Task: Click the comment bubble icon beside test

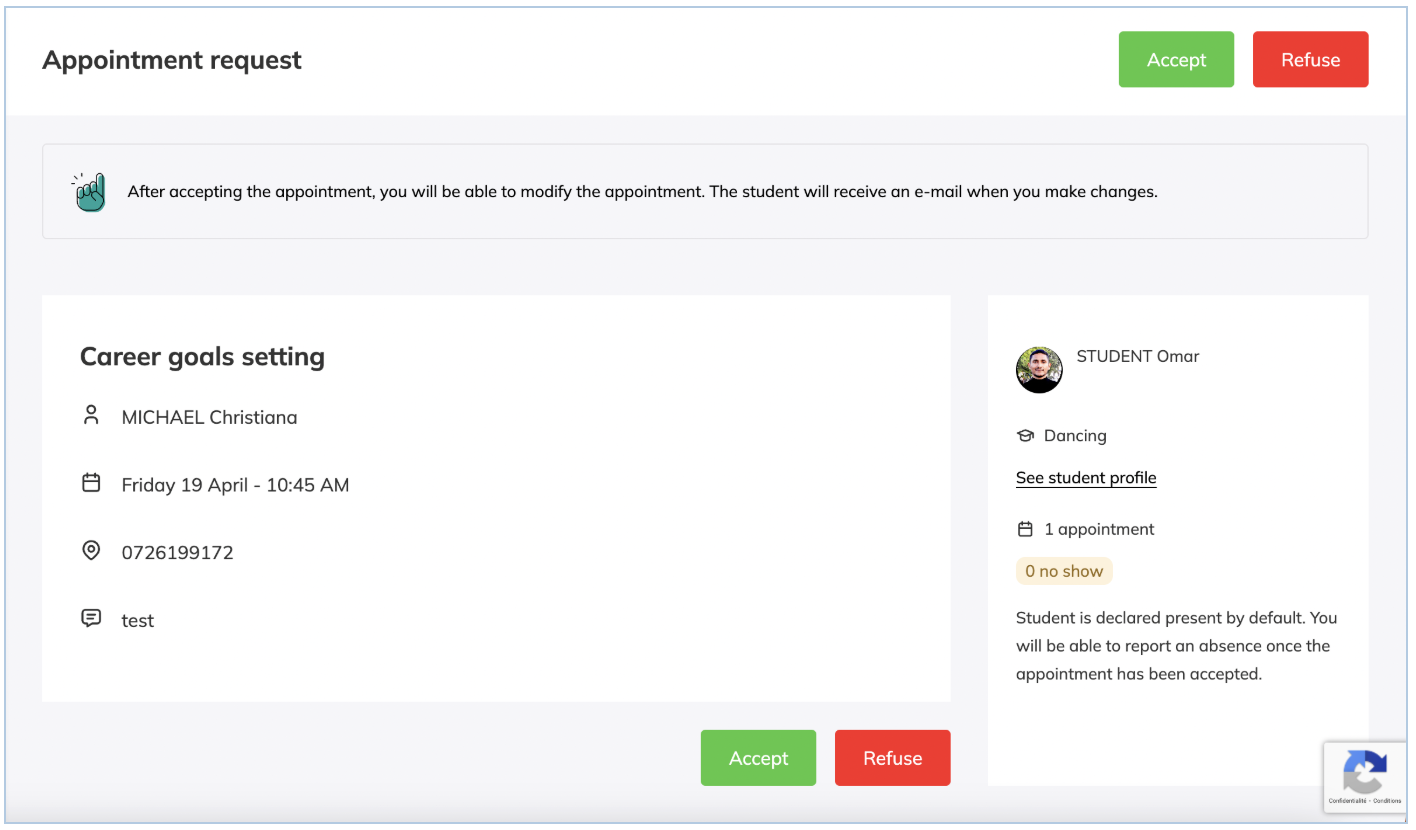Action: click(91, 619)
